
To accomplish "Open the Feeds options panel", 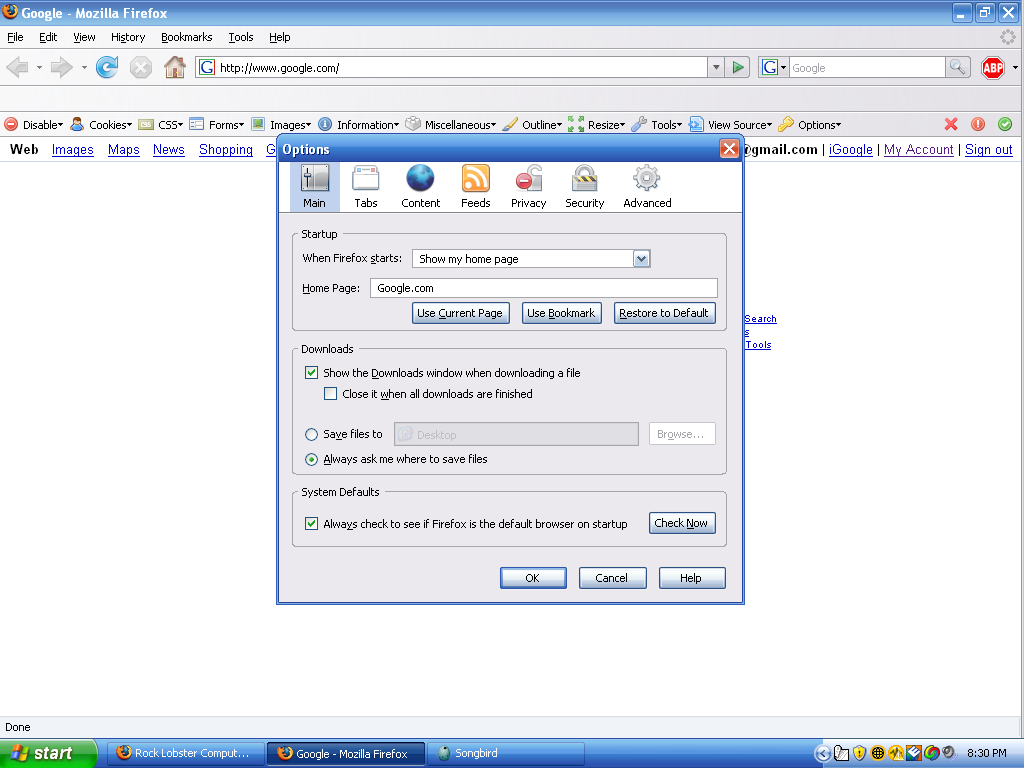I will click(x=475, y=187).
